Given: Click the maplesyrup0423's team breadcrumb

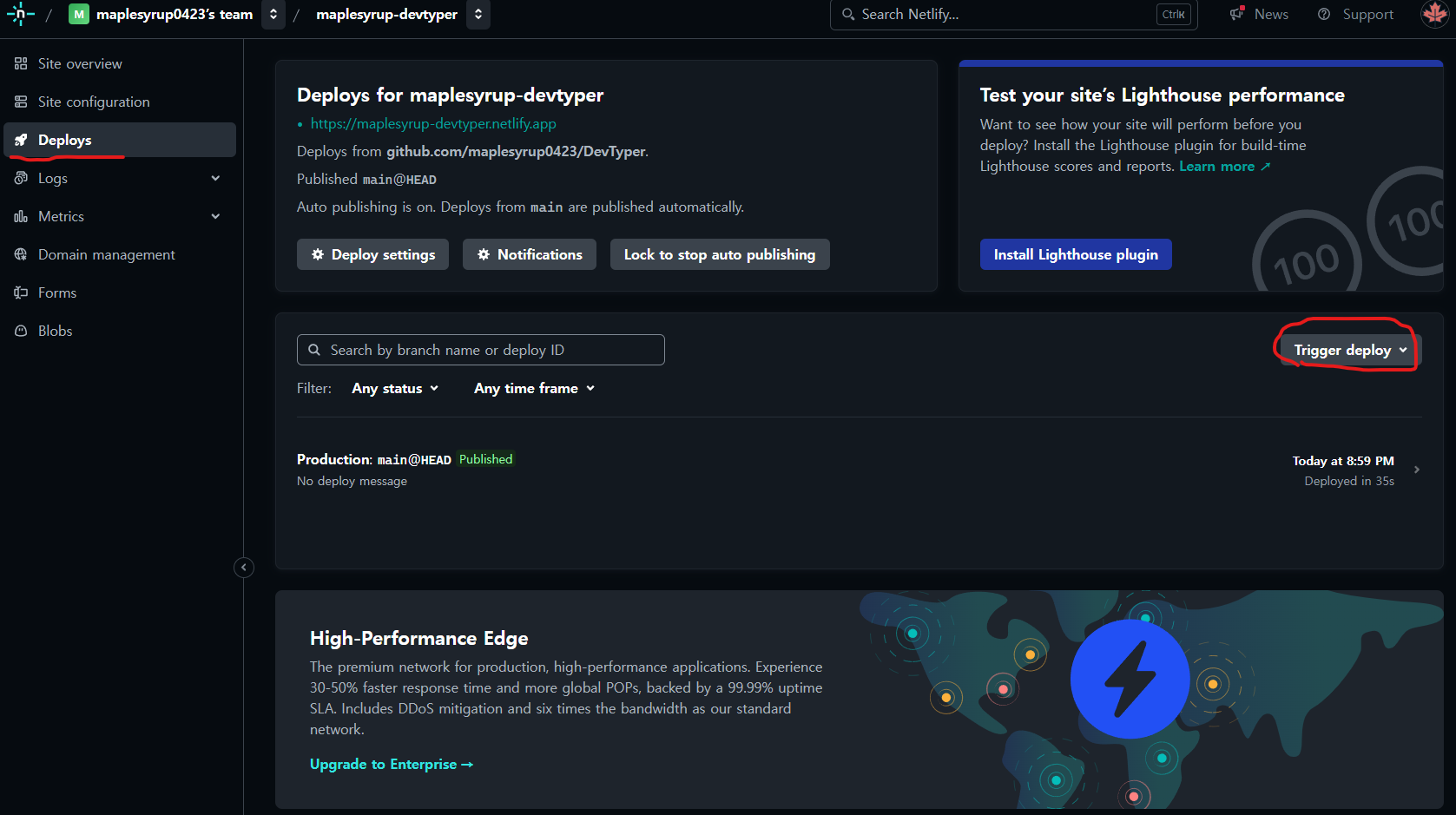Looking at the screenshot, I should tap(175, 14).
